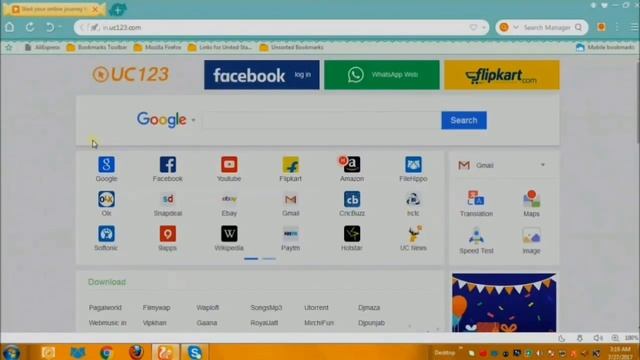The height and width of the screenshot is (360, 640).
Task: Switch to second shortcut page indicator
Action: (x=269, y=259)
